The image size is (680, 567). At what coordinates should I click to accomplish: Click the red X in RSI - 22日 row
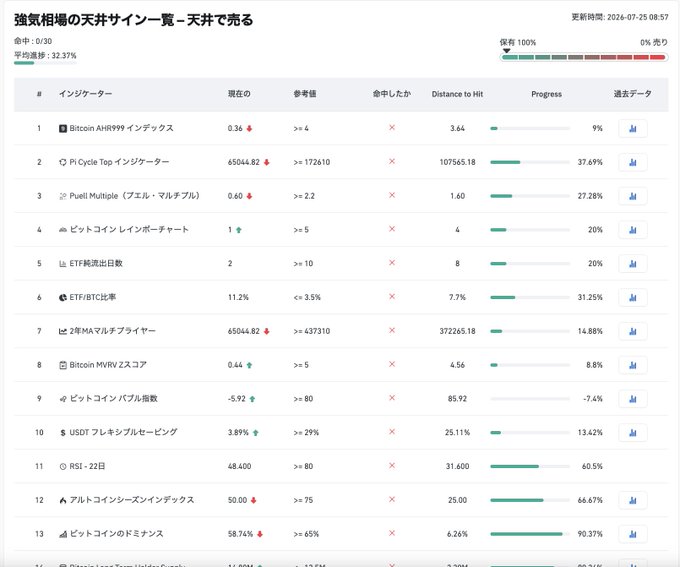click(x=392, y=465)
